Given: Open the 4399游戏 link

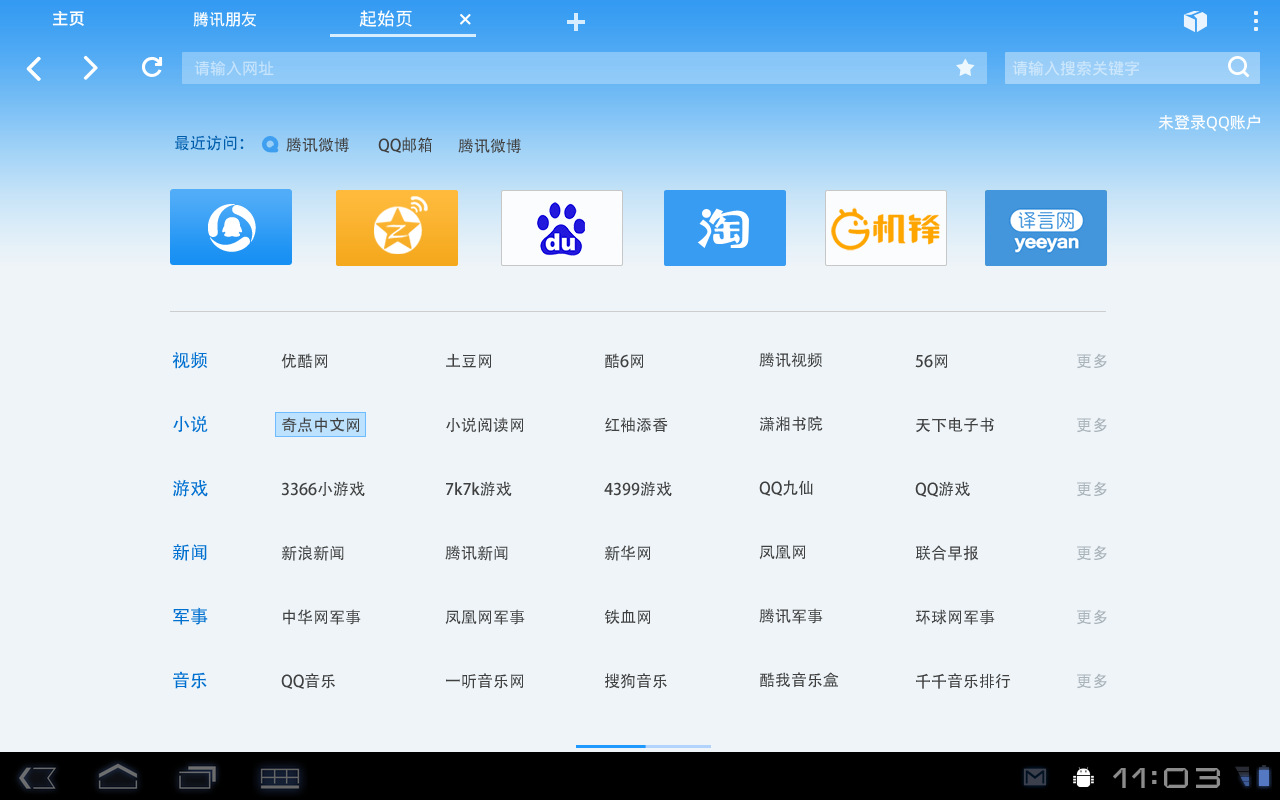Looking at the screenshot, I should pyautogui.click(x=638, y=489).
